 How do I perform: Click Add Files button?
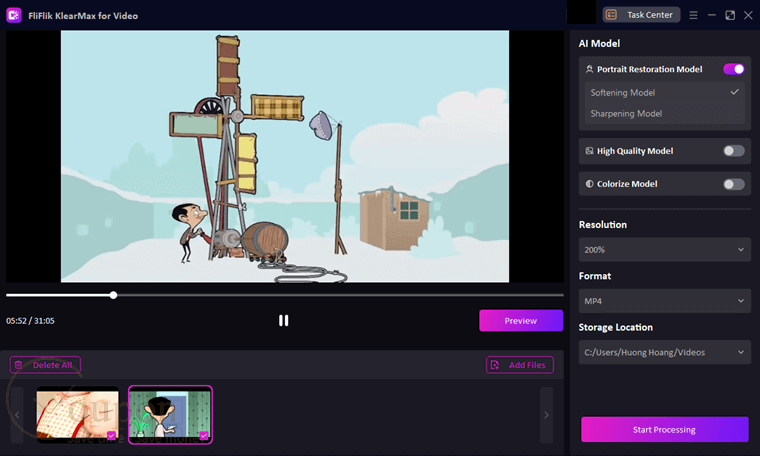coord(520,365)
